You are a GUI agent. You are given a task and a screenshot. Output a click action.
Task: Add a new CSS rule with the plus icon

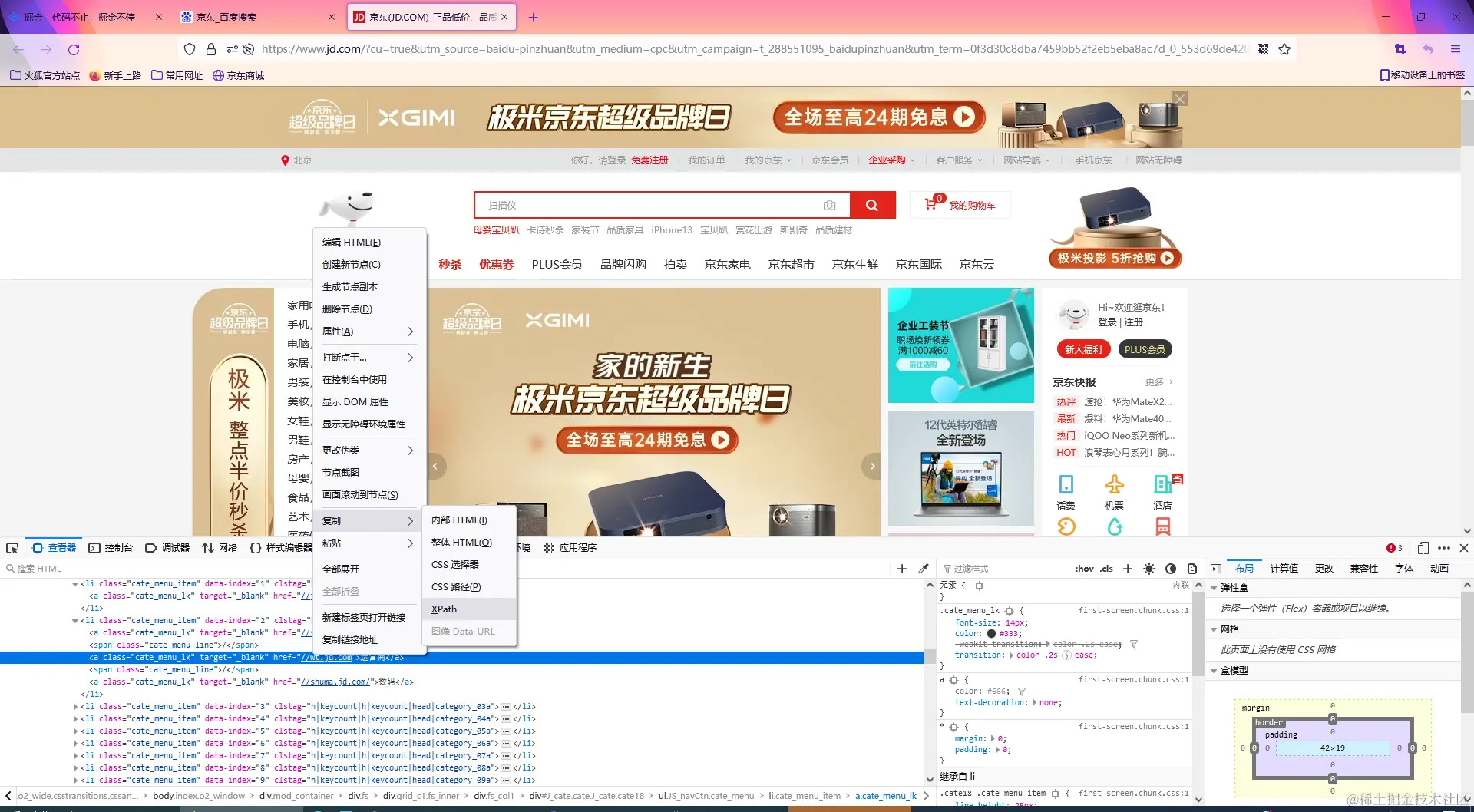click(1127, 569)
